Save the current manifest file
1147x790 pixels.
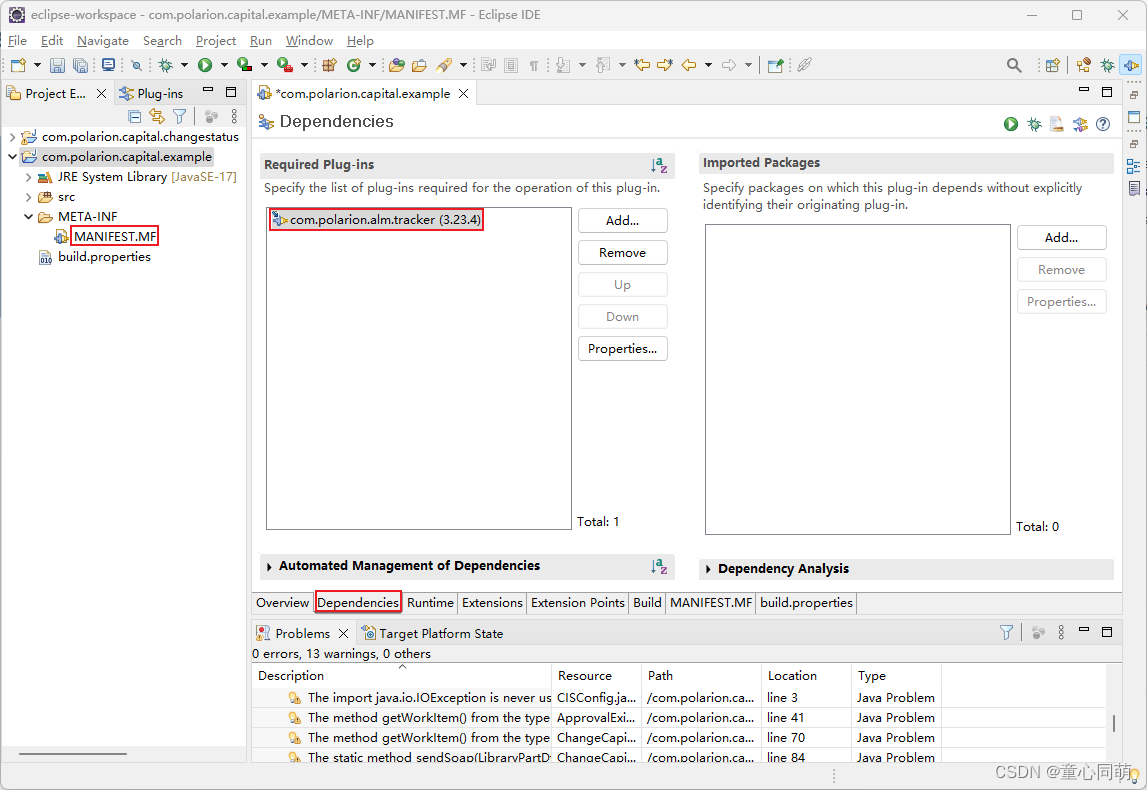(57, 65)
